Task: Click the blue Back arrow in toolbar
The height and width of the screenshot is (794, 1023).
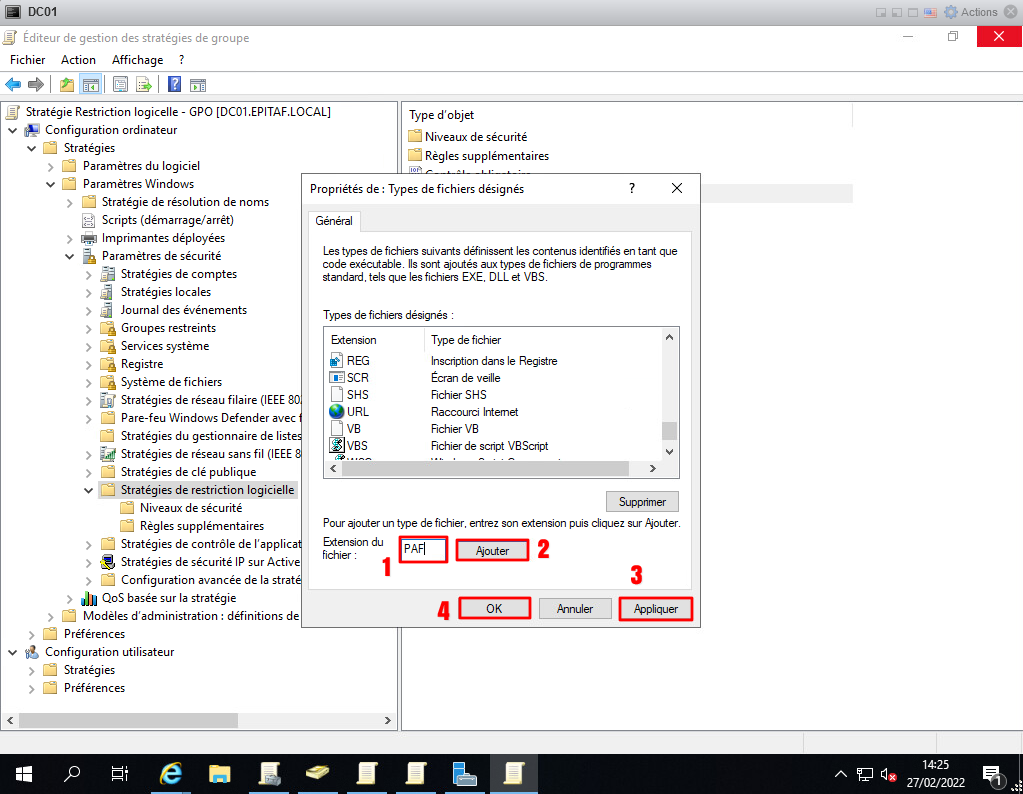Action: 13,84
